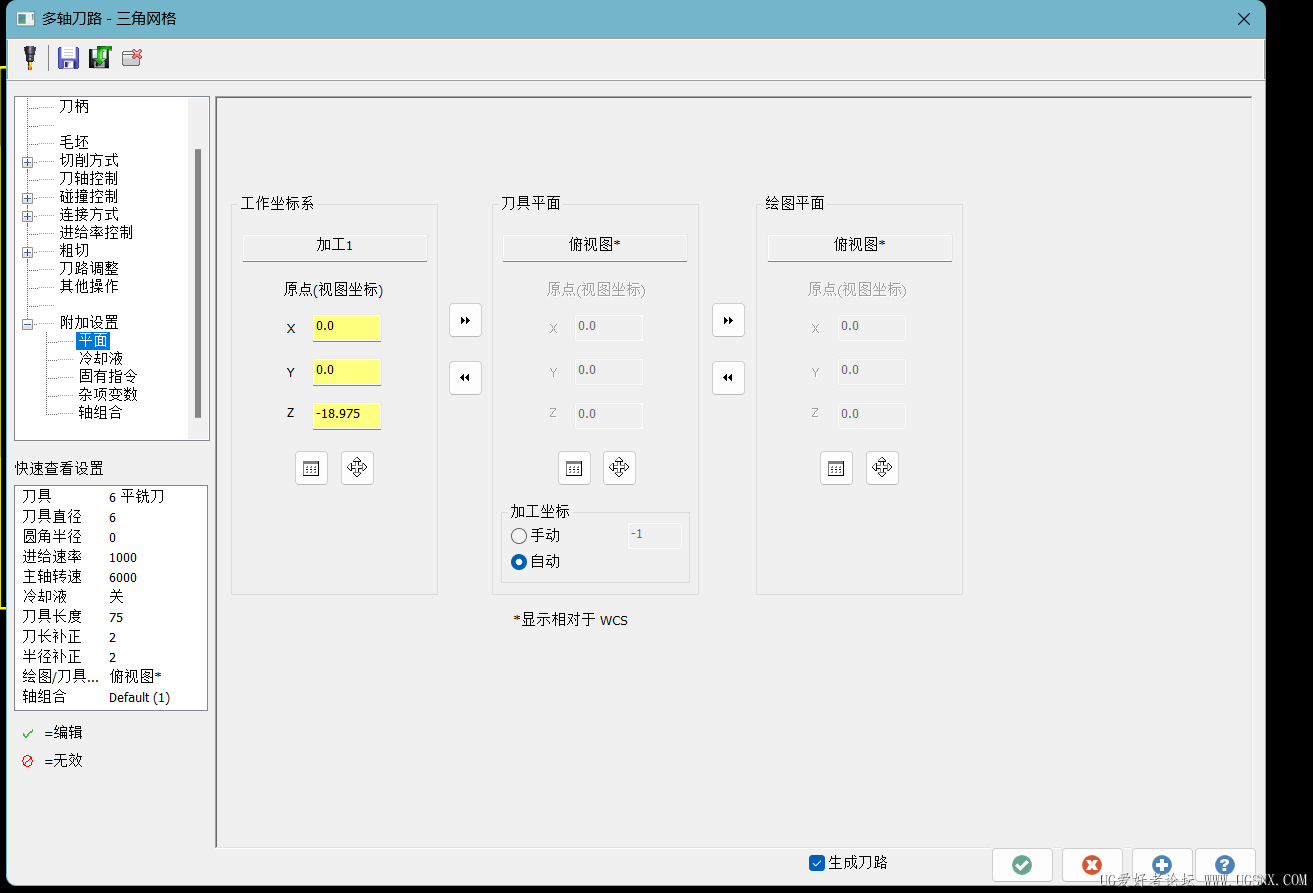Open plane selection list under 刀具平面
Screen dimensions: 1313x893
(x=574, y=468)
